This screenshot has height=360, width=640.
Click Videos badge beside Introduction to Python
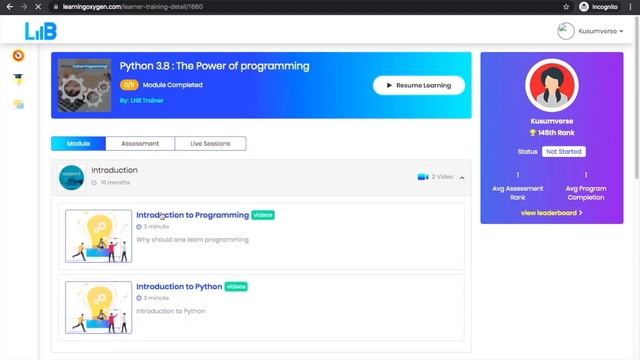click(x=236, y=287)
